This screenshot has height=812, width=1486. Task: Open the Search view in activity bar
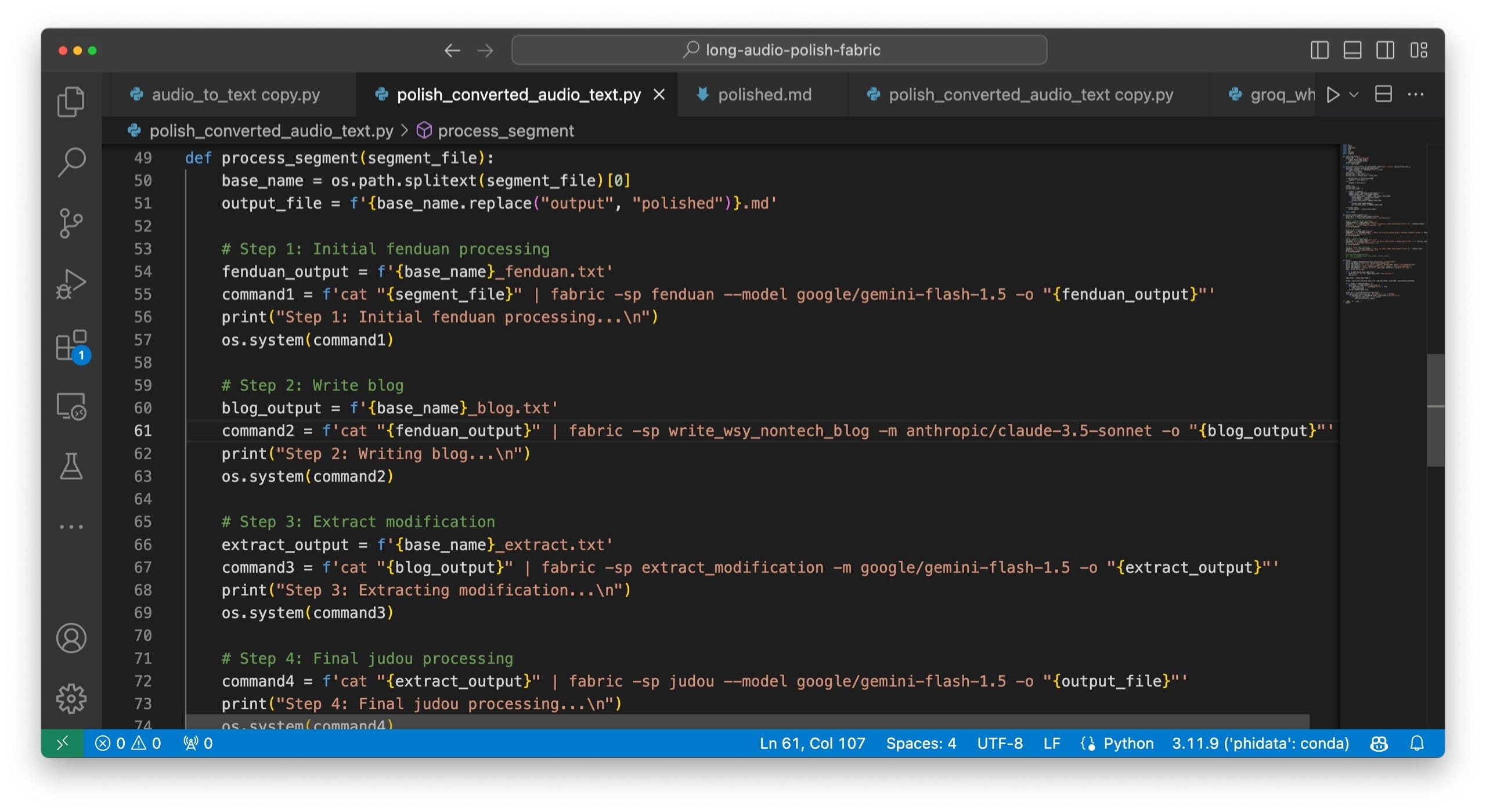coord(71,162)
